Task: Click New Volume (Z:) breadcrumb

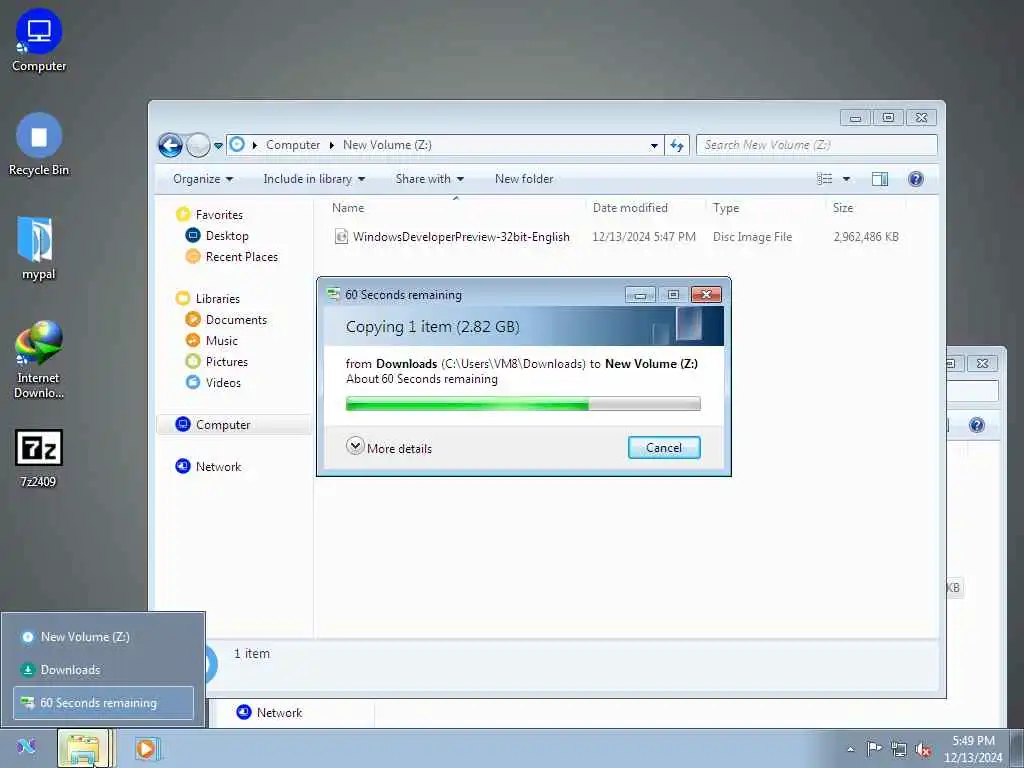Action: [387, 145]
